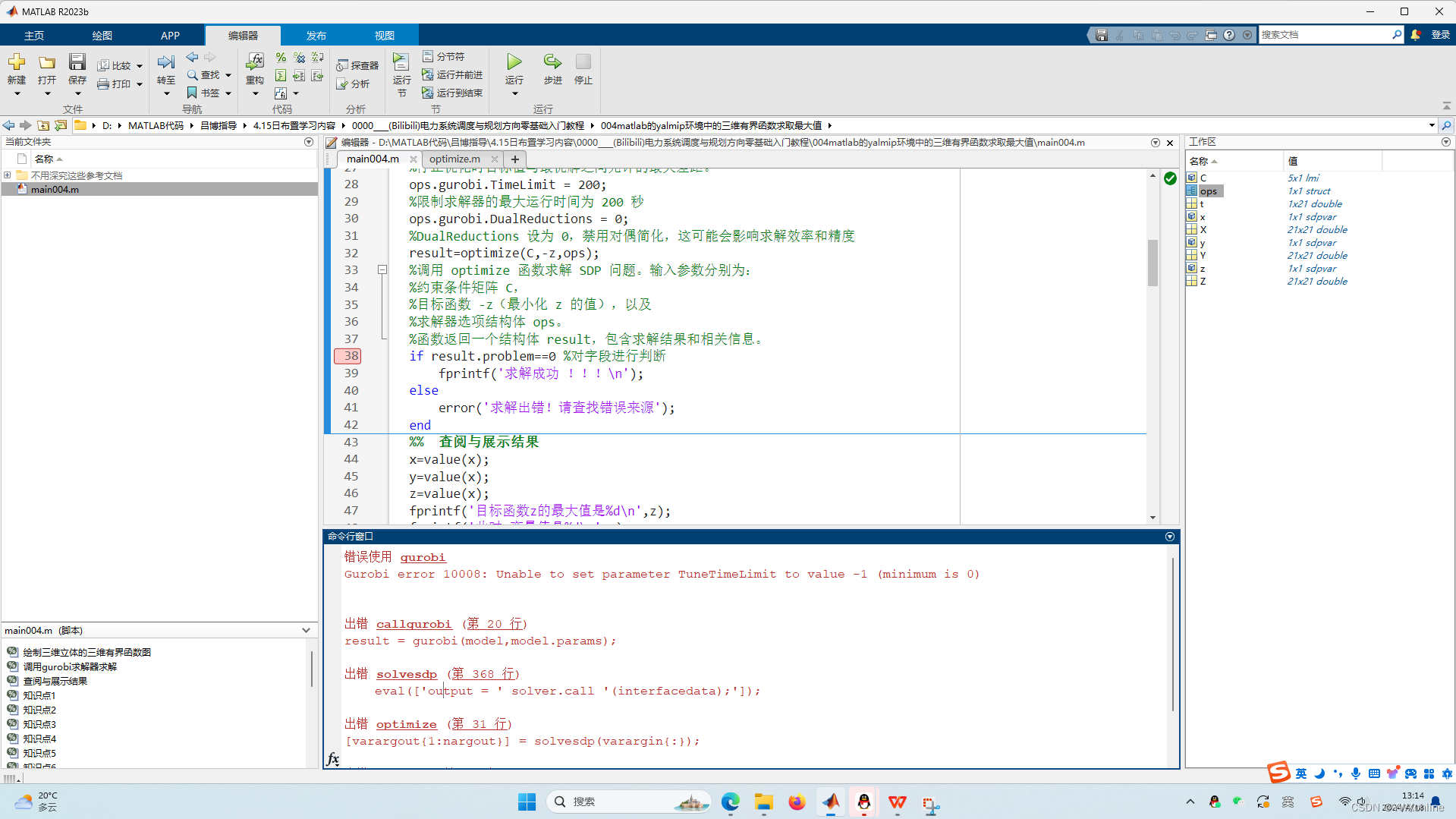Save the file using 保存 icon
The width and height of the screenshot is (1456, 819).
77,64
